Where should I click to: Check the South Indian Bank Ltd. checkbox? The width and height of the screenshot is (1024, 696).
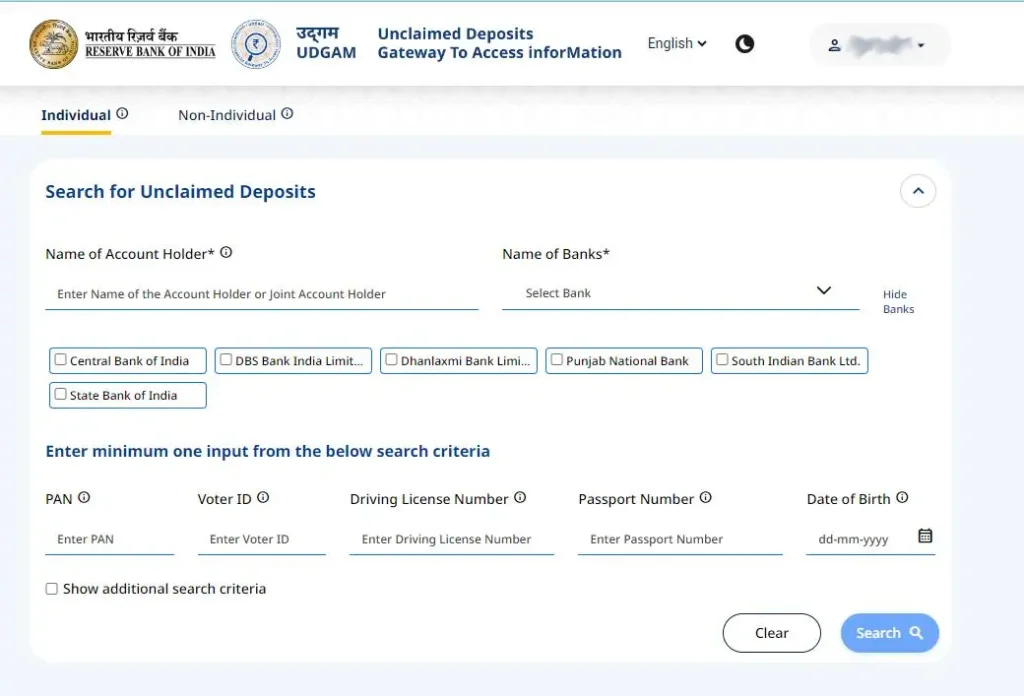pyautogui.click(x=722, y=359)
